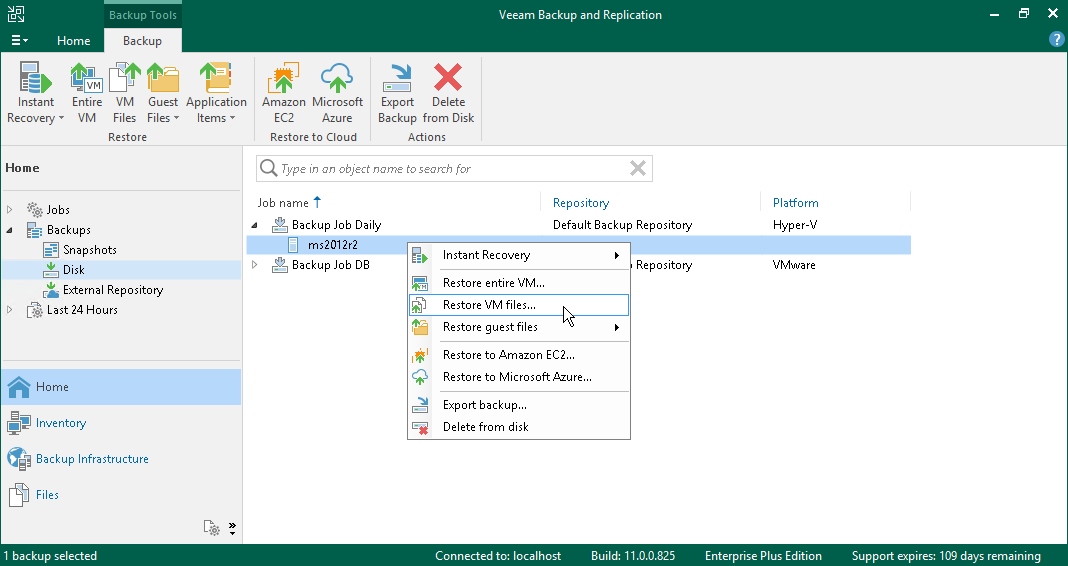Choose Restore entire VM from context menu

(518, 283)
